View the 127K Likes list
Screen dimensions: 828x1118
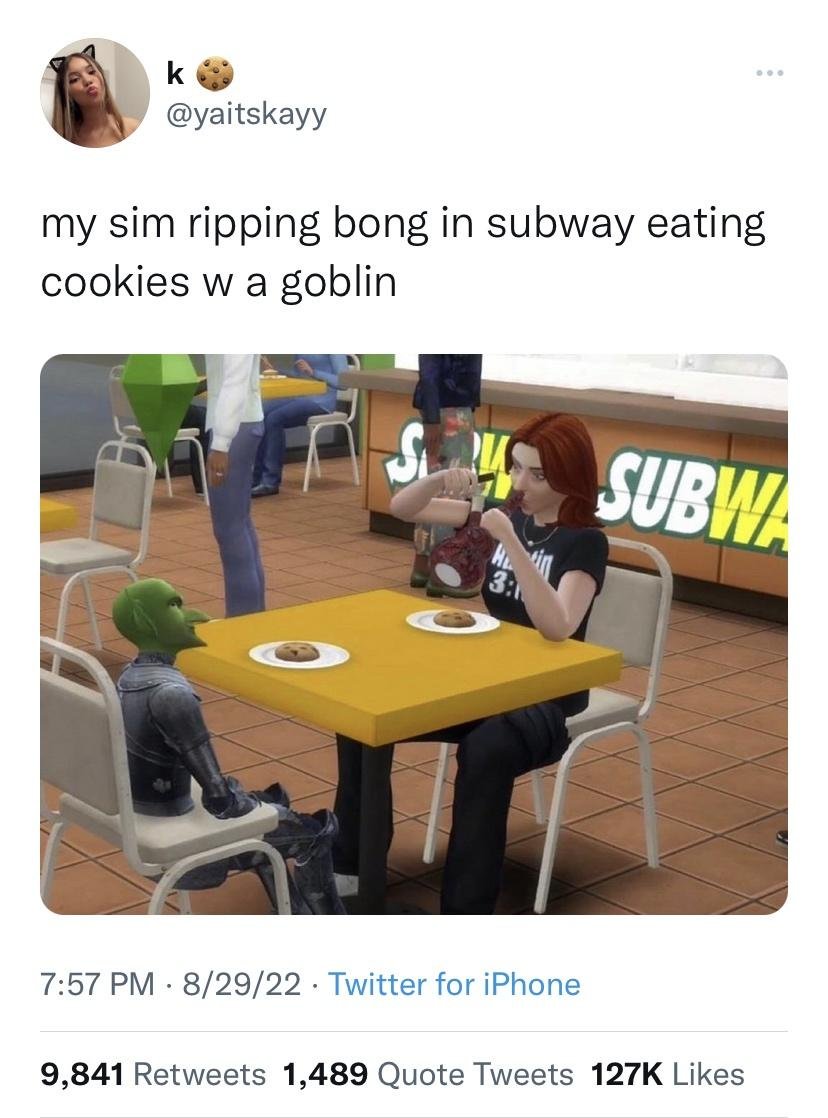coord(668,1075)
